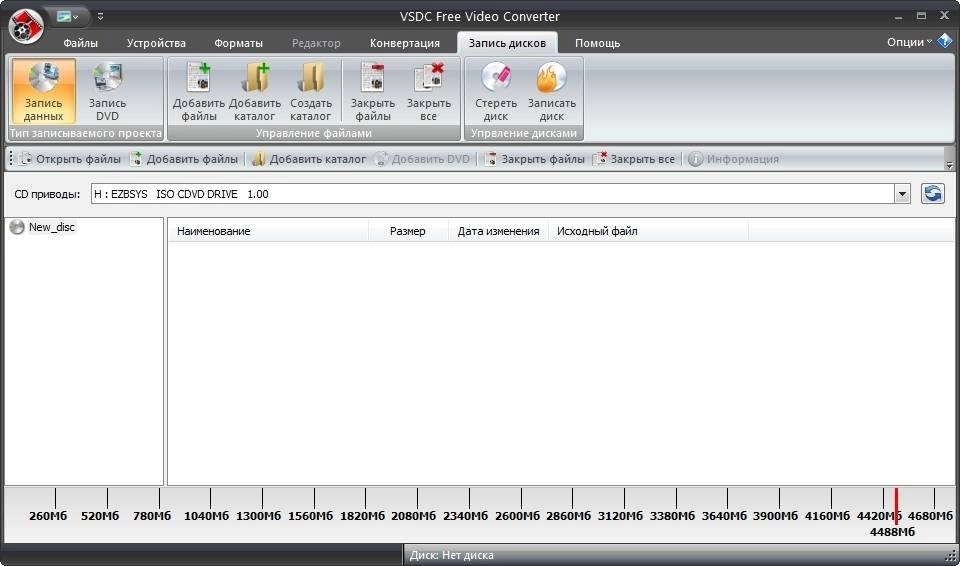Click the quick access toolbar image icon

[x=64, y=17]
